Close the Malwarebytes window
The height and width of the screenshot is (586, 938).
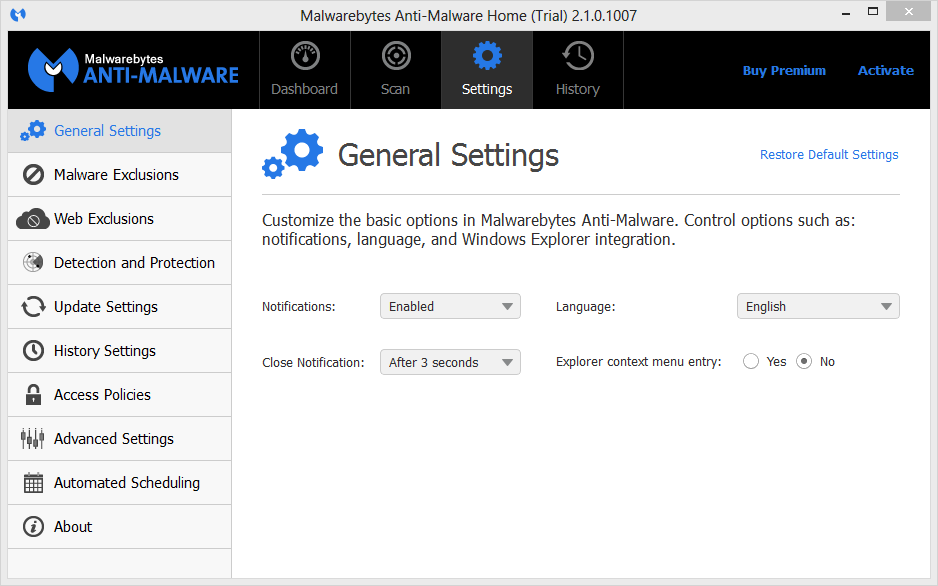(x=909, y=12)
